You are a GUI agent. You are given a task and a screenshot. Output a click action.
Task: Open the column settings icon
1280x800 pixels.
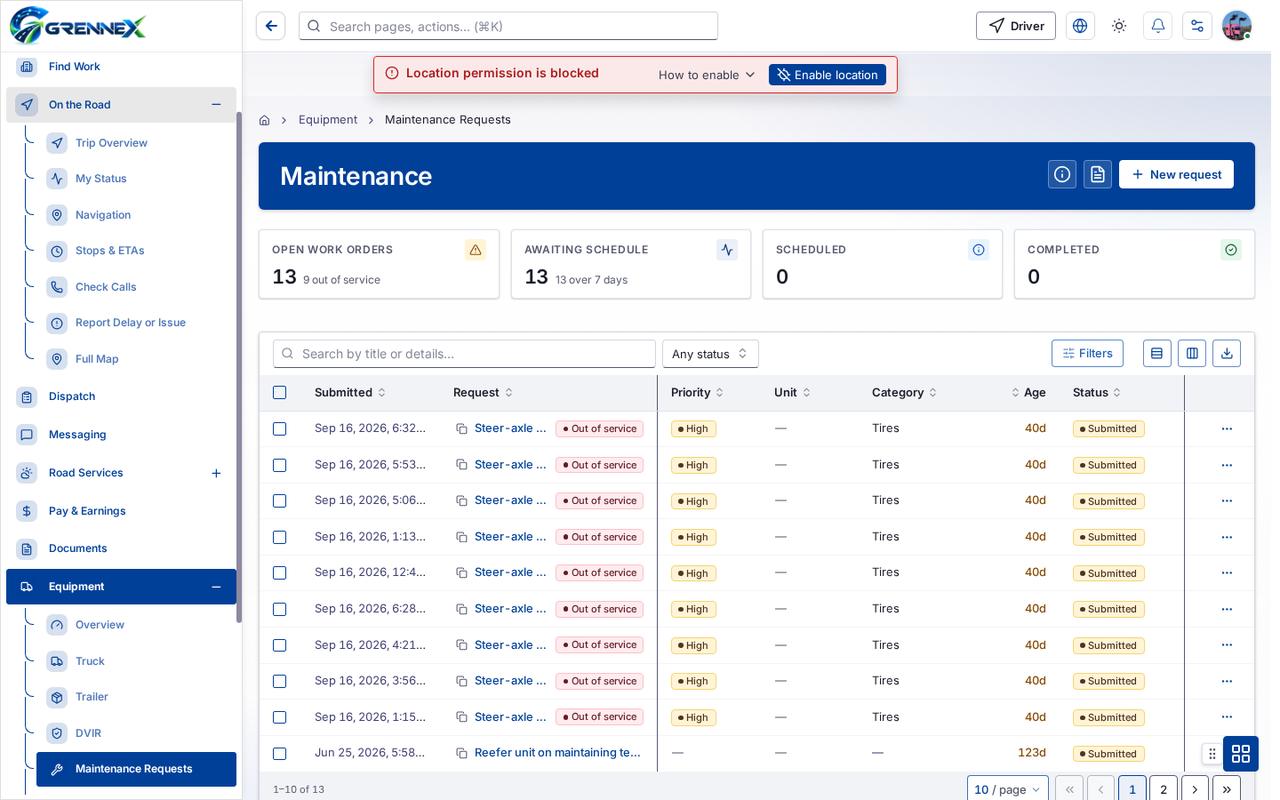[1192, 353]
